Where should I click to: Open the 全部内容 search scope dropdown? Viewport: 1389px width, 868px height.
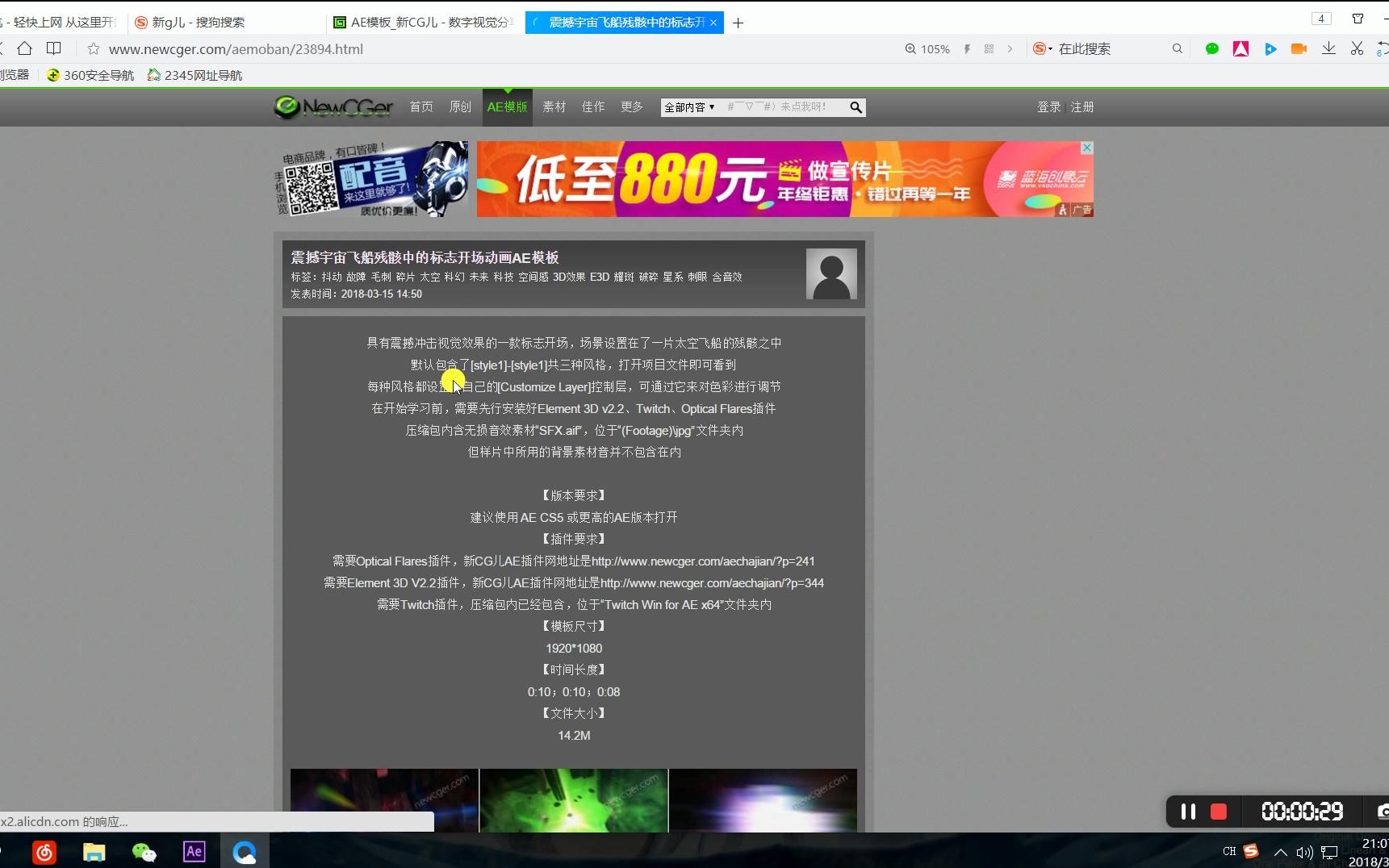click(690, 107)
